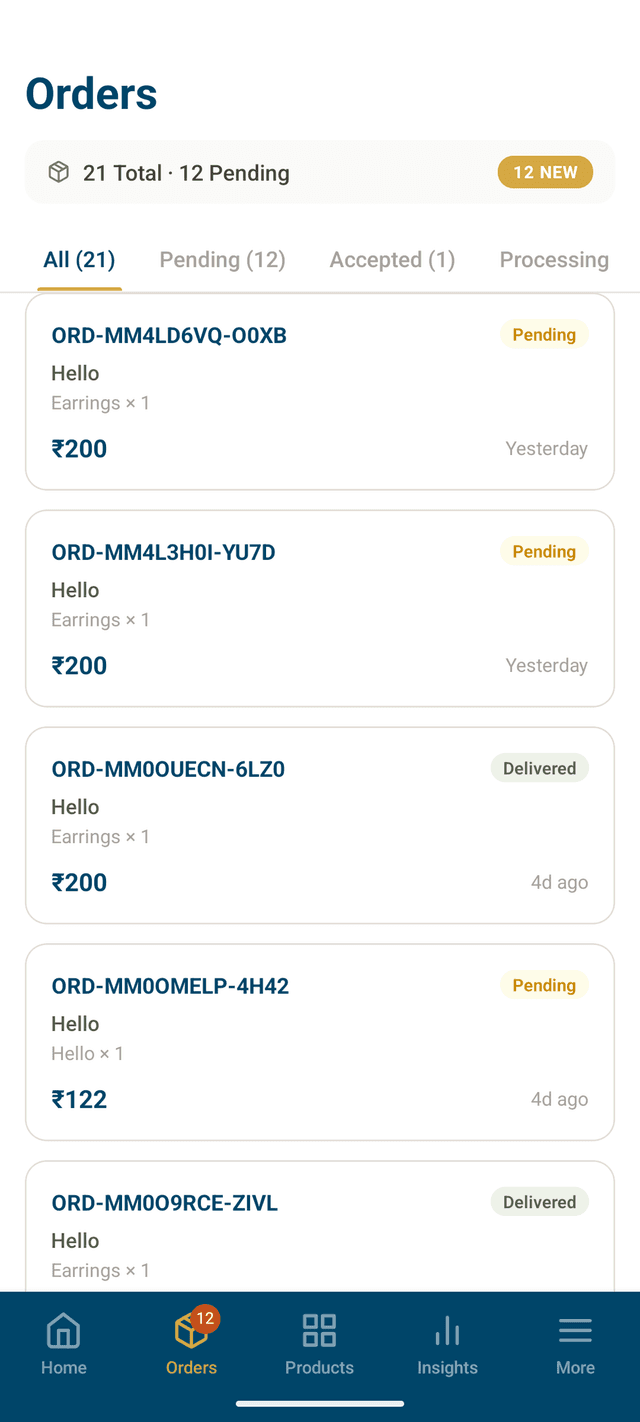Toggle Pending badge on ORD-MM0OMELP-4H42
The image size is (640, 1422).
543,985
